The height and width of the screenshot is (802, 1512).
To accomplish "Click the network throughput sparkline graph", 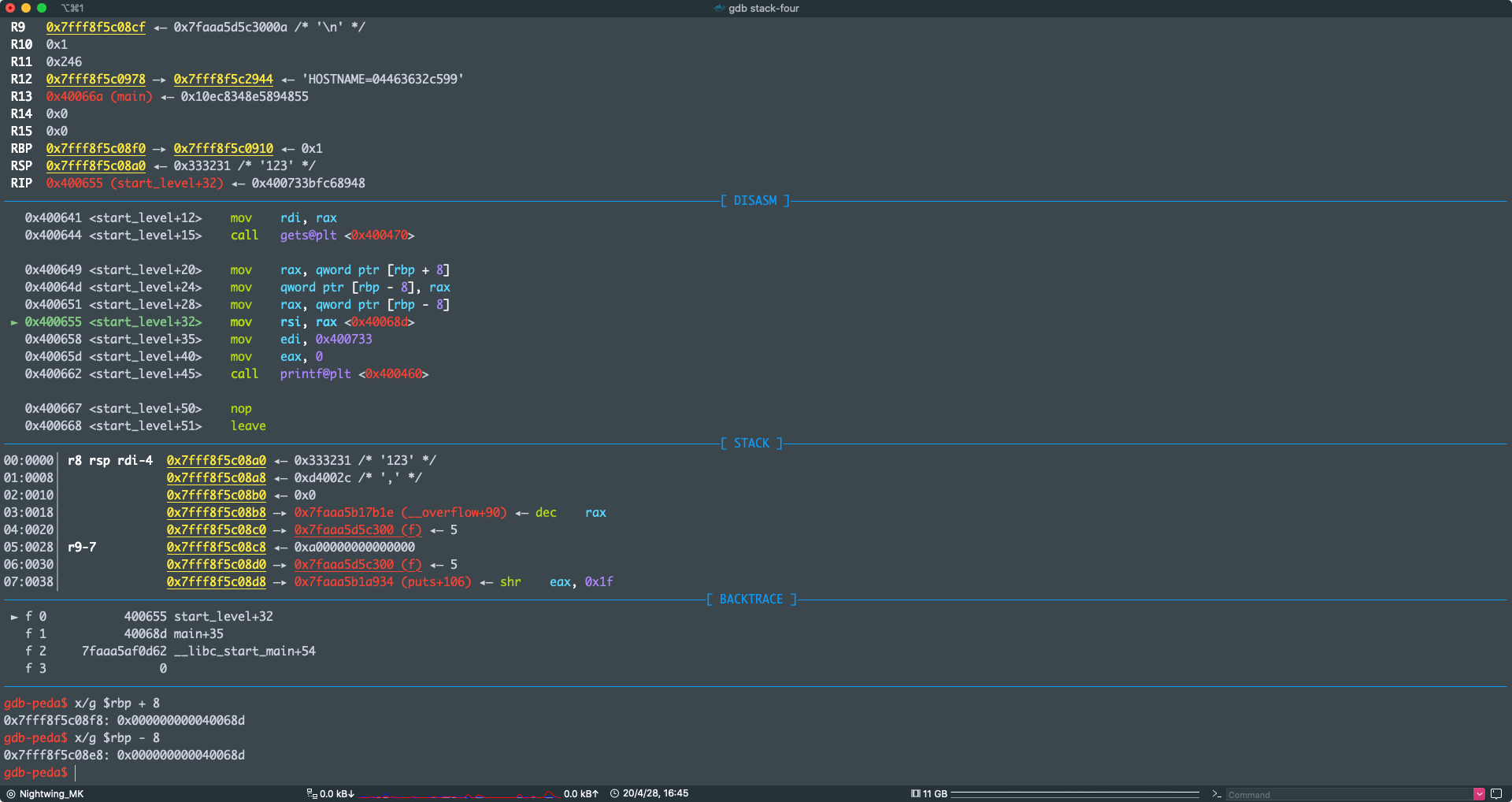I will click(459, 794).
